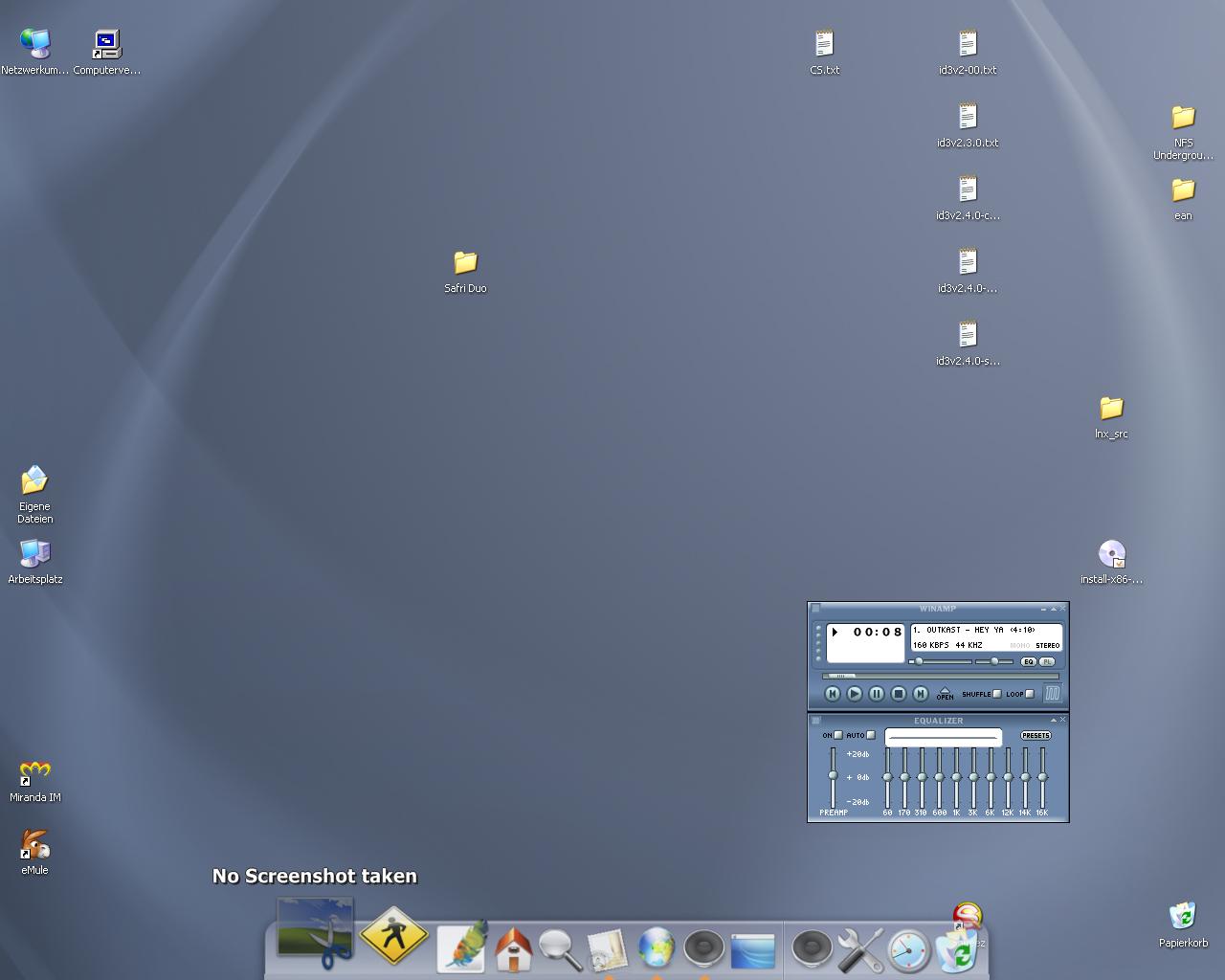
Task: Stop playback in Winamp
Action: click(x=899, y=694)
